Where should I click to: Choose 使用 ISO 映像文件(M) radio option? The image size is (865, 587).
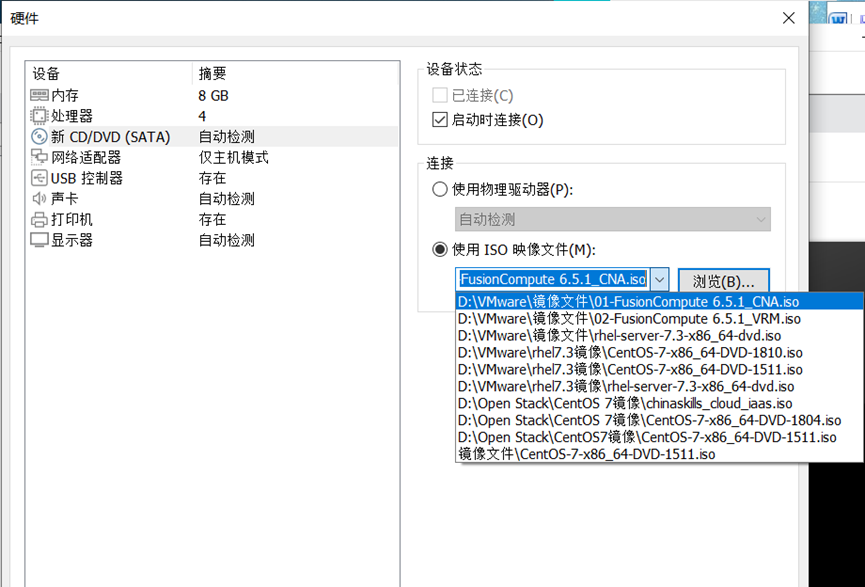point(439,250)
